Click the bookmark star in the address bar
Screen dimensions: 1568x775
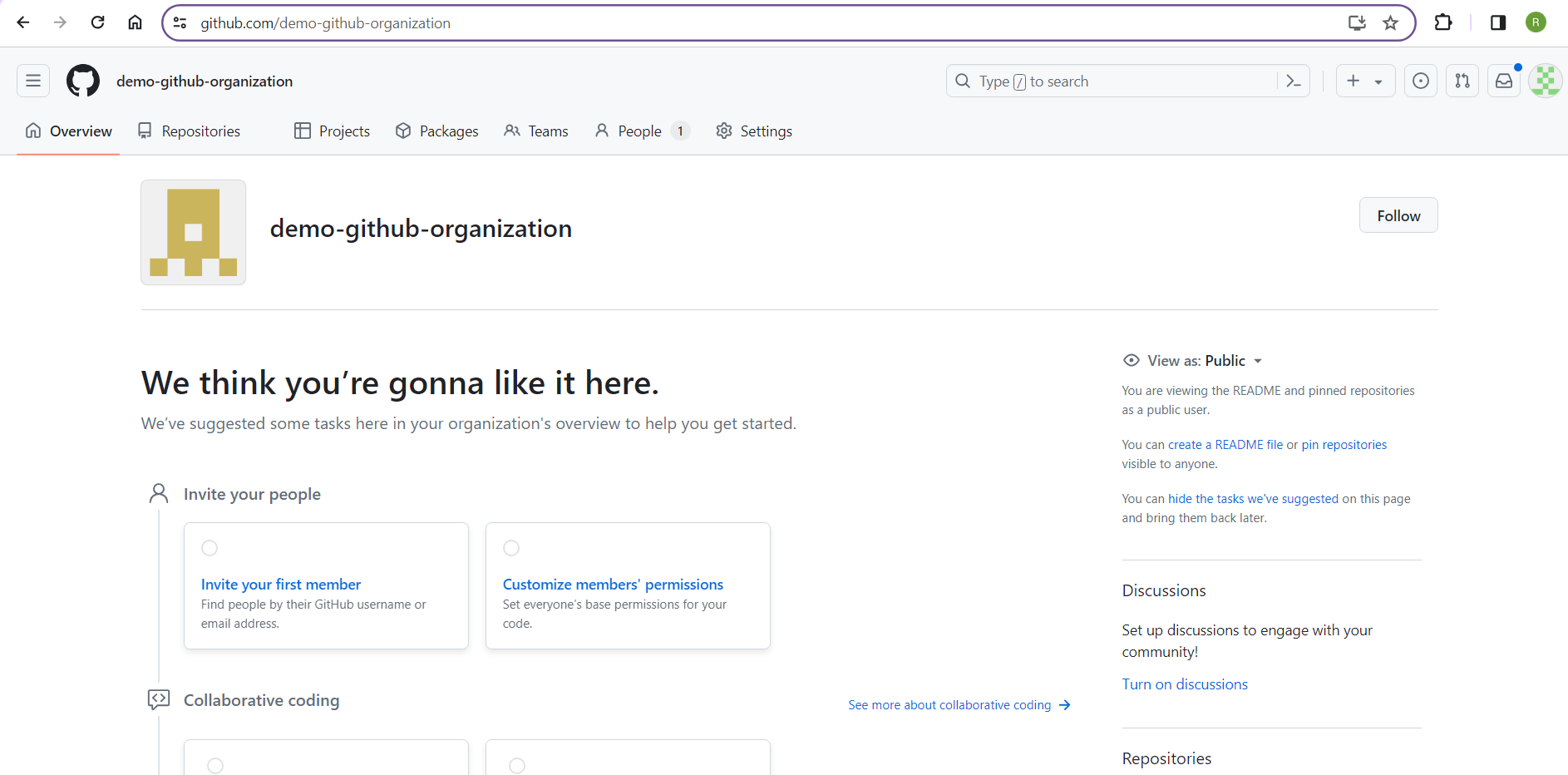(1391, 22)
